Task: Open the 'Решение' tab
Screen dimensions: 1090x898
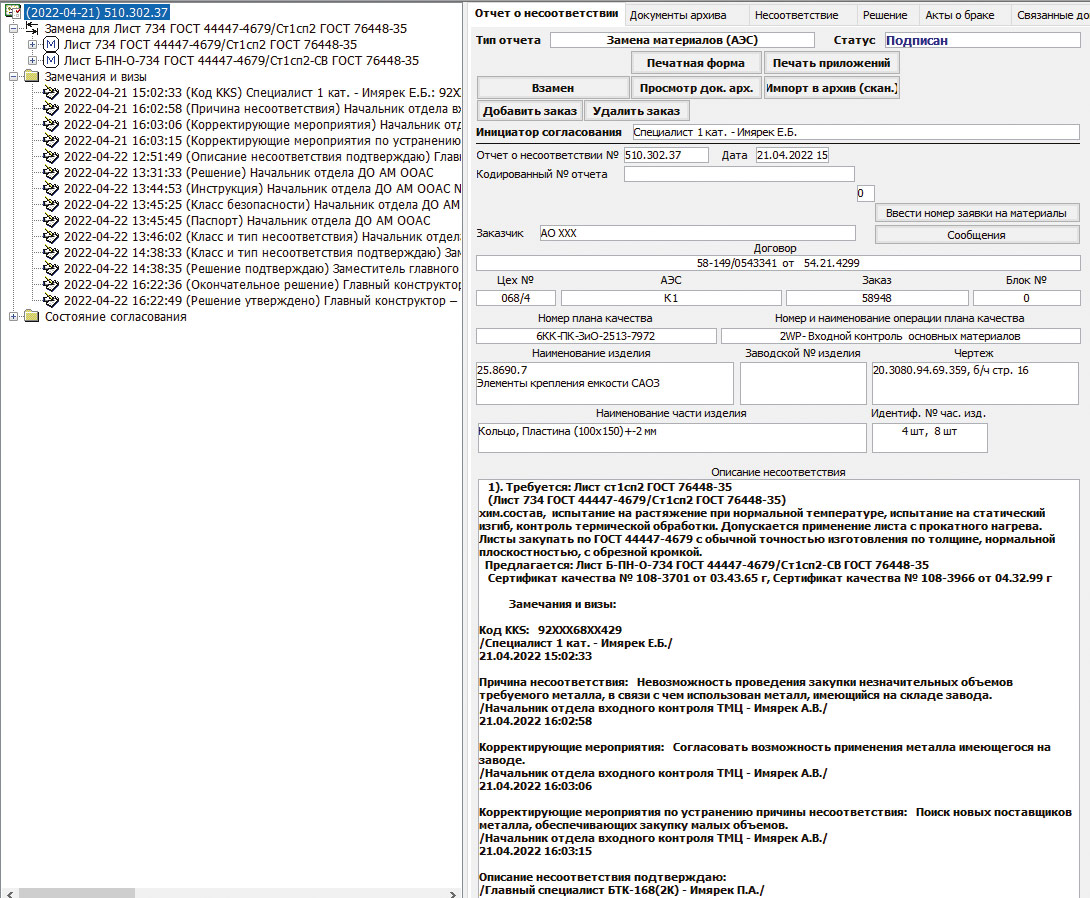Action: [885, 15]
